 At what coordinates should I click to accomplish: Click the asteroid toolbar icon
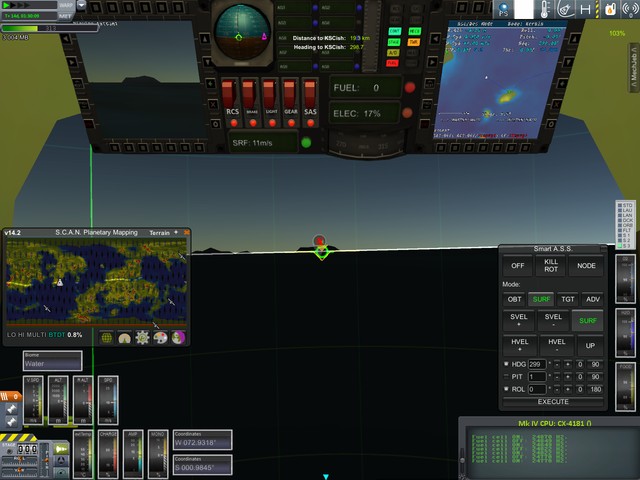pos(565,9)
